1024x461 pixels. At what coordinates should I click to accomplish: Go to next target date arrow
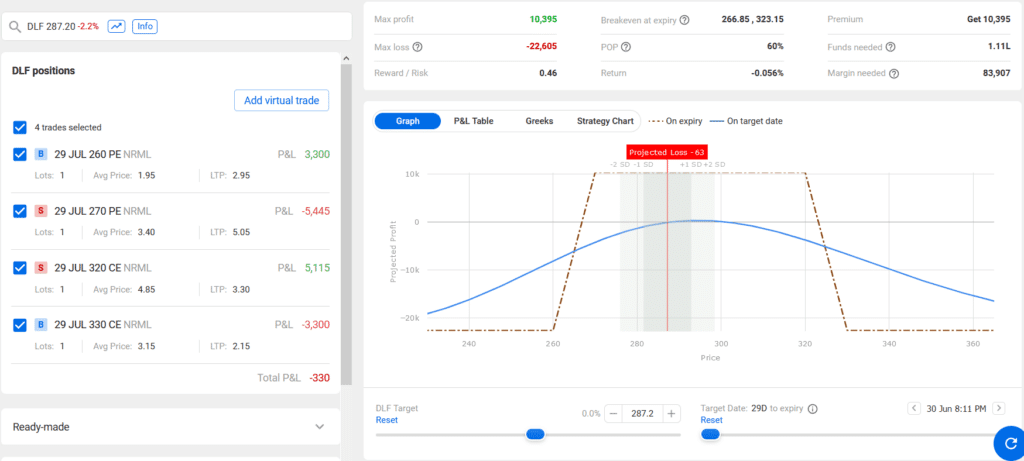click(x=999, y=408)
